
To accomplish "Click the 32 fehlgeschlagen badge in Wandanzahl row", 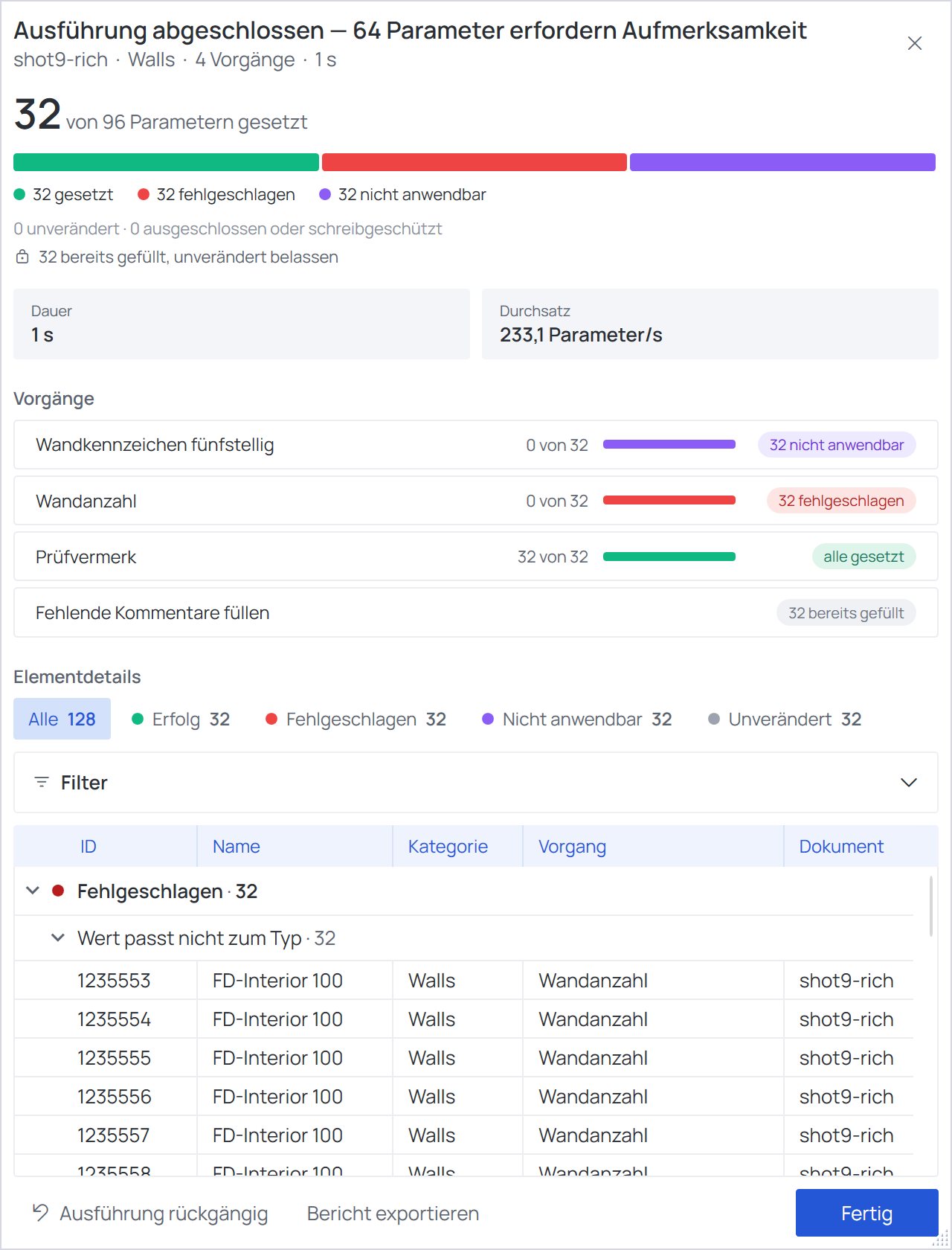I will [841, 501].
